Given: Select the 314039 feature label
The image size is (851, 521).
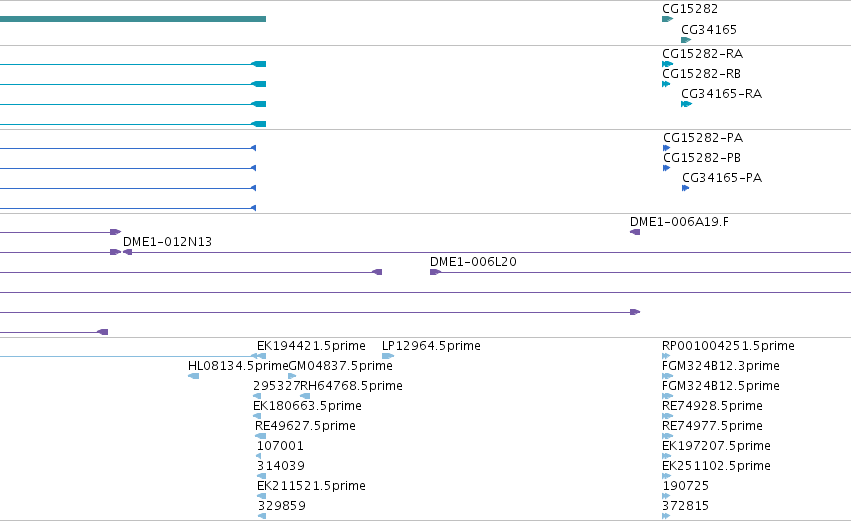Looking at the screenshot, I should [x=281, y=466].
